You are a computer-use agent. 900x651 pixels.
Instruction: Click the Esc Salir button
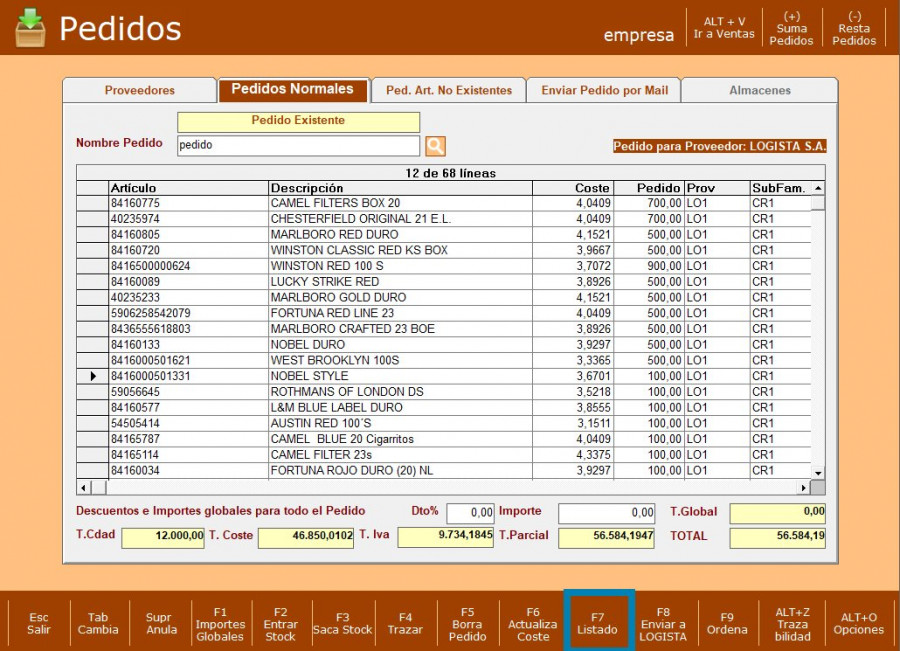[38, 623]
